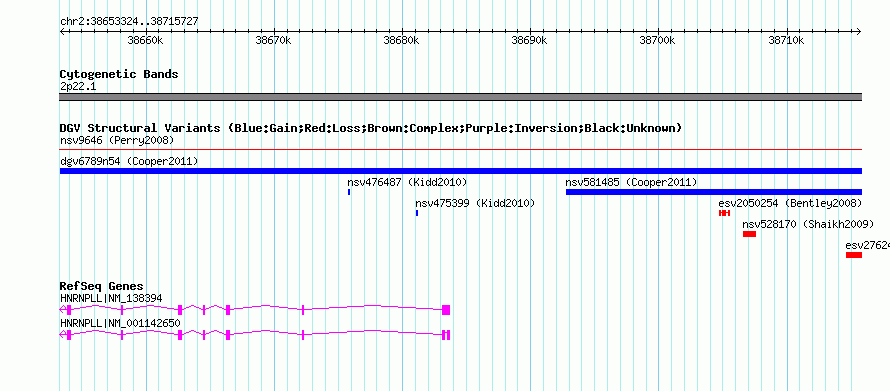Viewport: 890px width, 391px height.
Task: Click the nsv581485 (Cooper2011) label
Action: pyautogui.click(x=631, y=183)
